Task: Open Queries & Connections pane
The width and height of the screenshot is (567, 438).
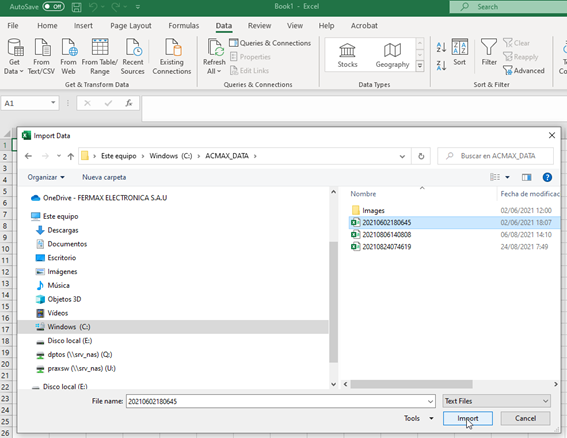Action: [x=270, y=43]
